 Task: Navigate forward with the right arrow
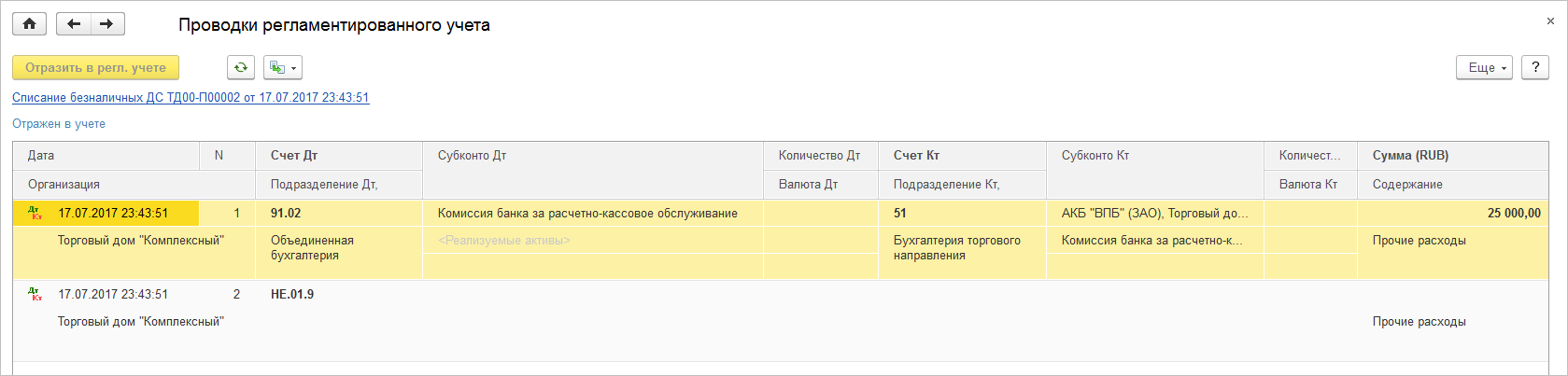(x=107, y=24)
